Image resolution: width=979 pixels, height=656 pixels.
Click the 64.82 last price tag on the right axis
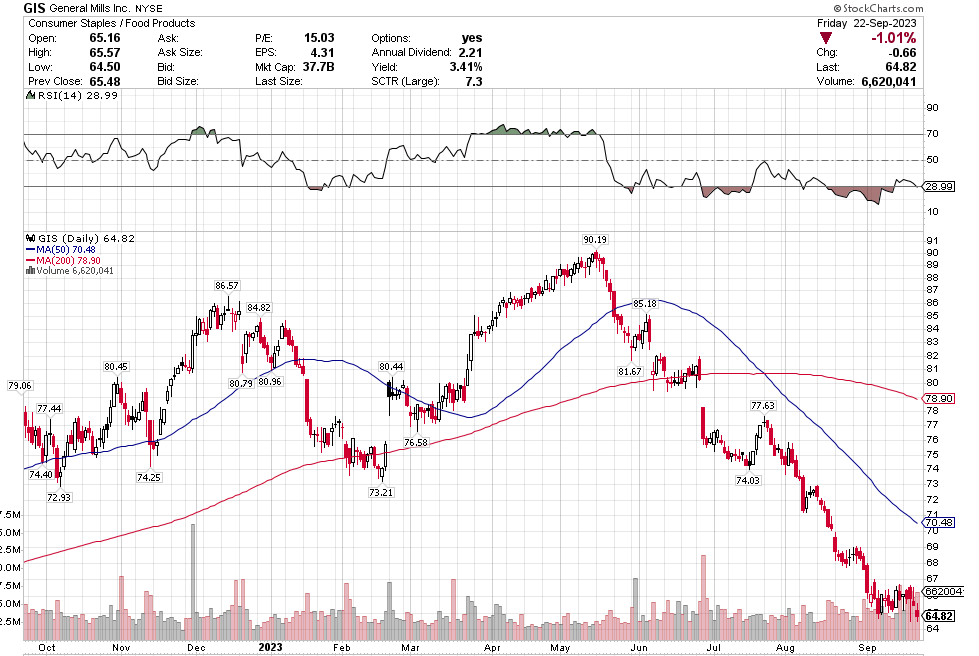pos(945,616)
